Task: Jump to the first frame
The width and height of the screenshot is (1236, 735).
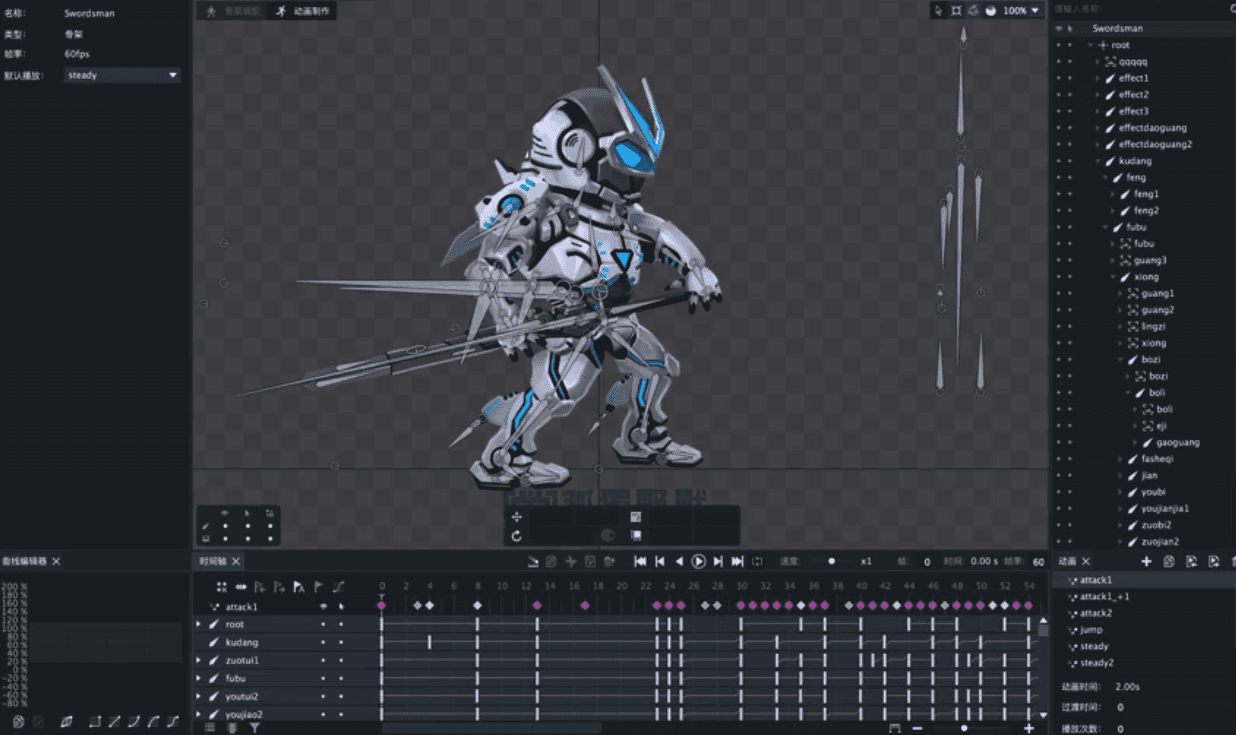Action: pyautogui.click(x=640, y=562)
